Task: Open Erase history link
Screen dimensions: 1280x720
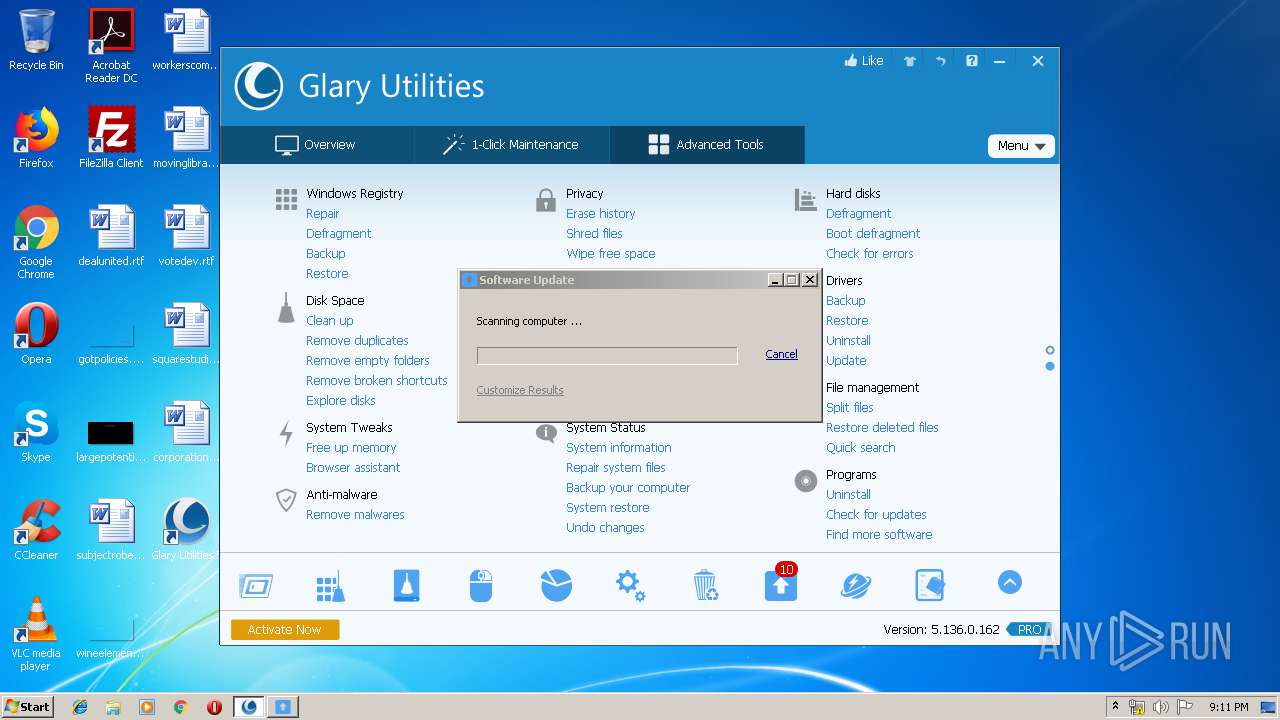Action: tap(600, 214)
